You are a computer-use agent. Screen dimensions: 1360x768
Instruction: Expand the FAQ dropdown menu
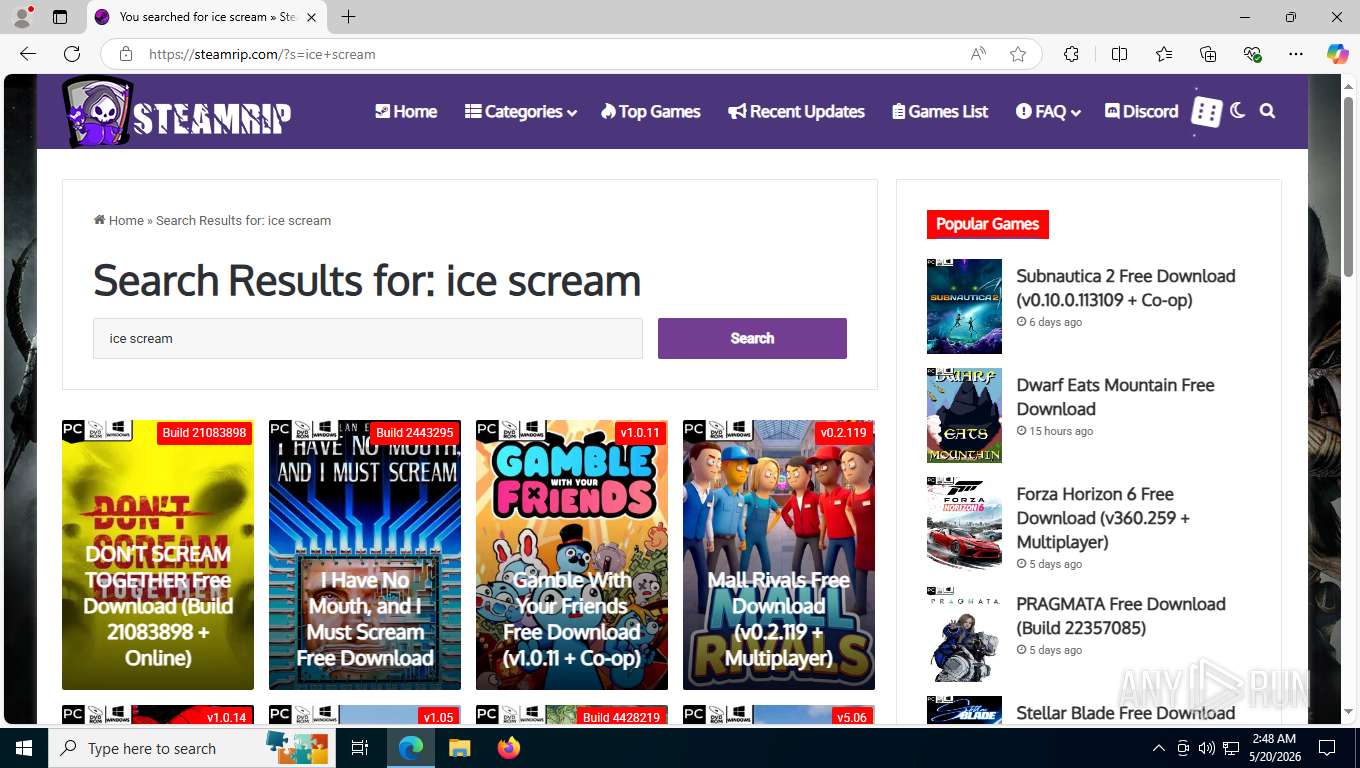point(1048,111)
